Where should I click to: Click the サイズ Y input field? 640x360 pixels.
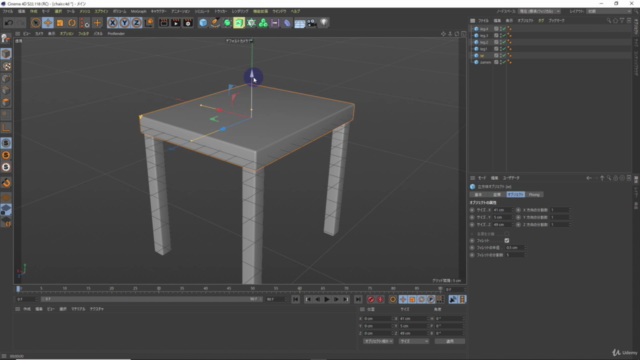point(501,217)
